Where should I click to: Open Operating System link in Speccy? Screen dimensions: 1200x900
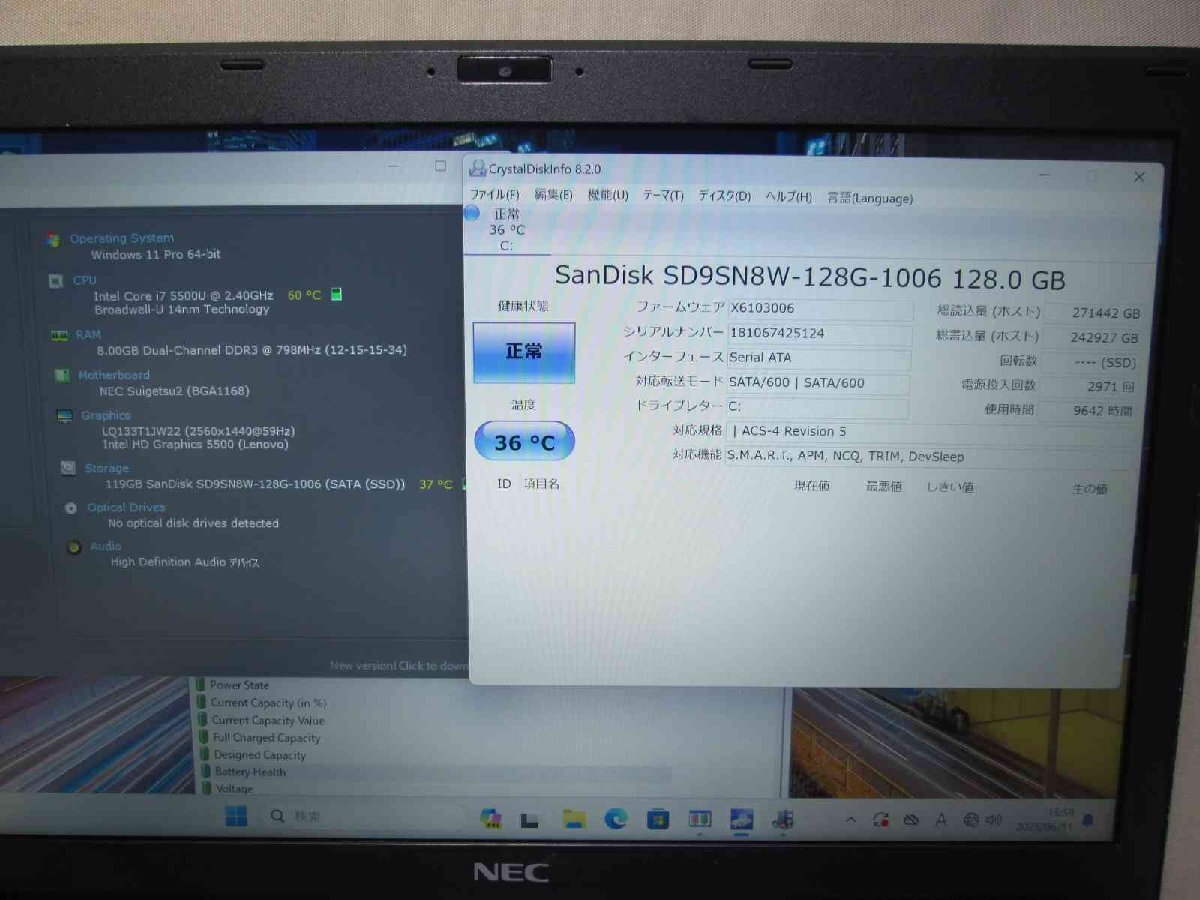121,238
